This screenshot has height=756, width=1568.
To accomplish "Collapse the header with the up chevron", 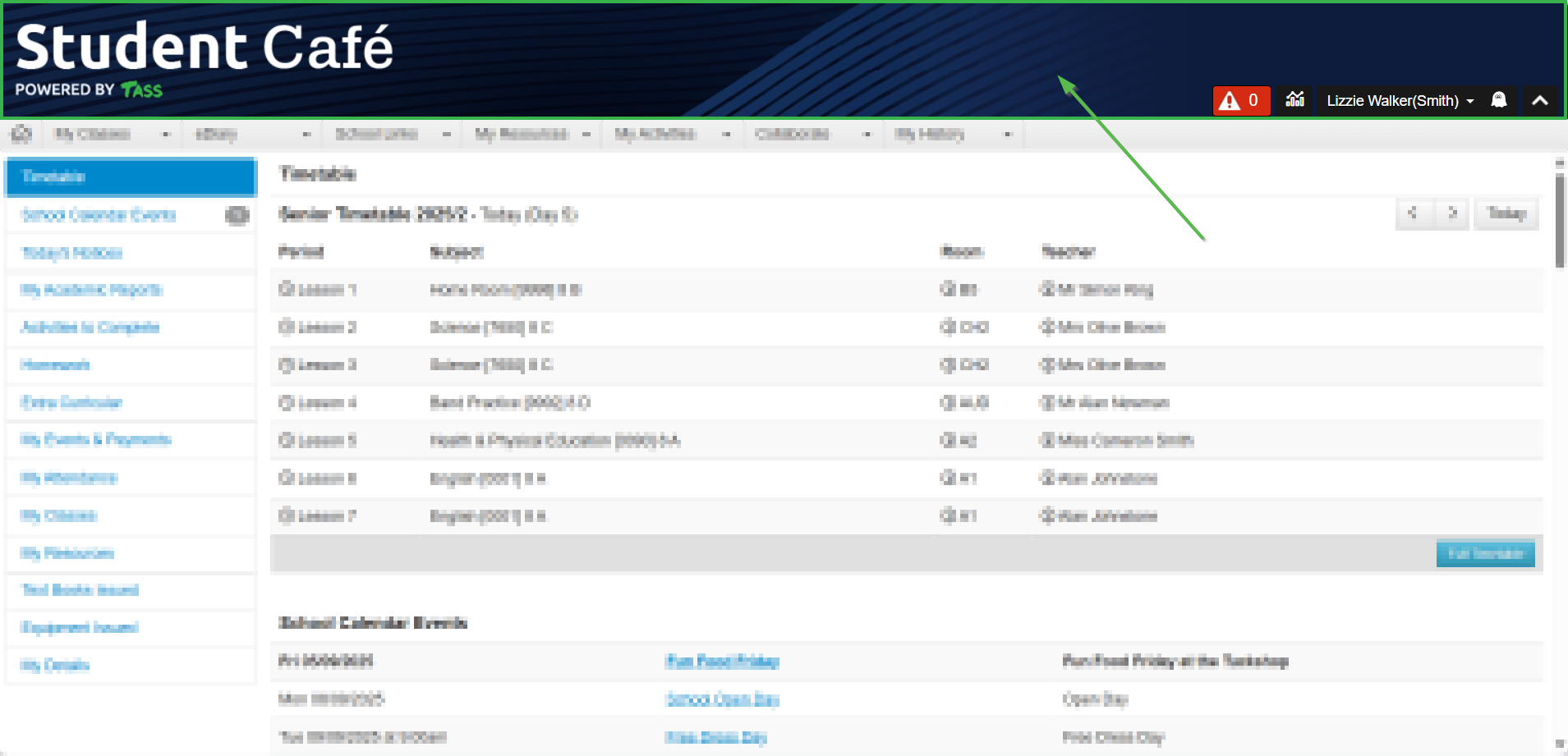I will pyautogui.click(x=1540, y=100).
